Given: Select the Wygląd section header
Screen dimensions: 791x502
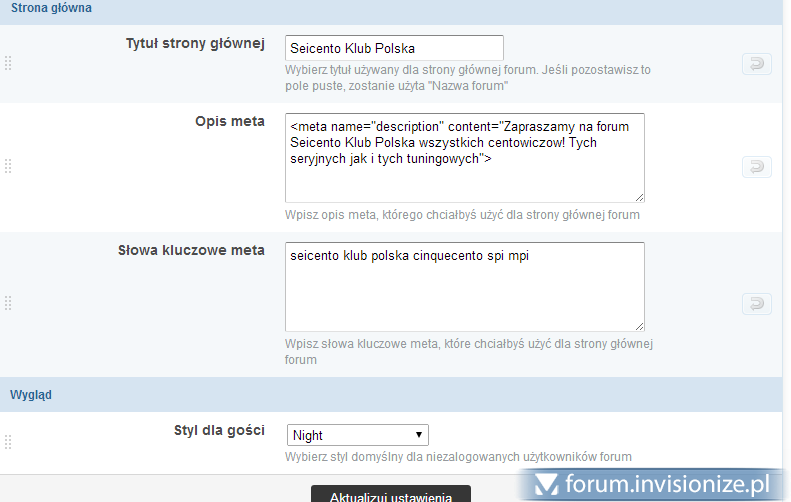Looking at the screenshot, I should [x=31, y=394].
